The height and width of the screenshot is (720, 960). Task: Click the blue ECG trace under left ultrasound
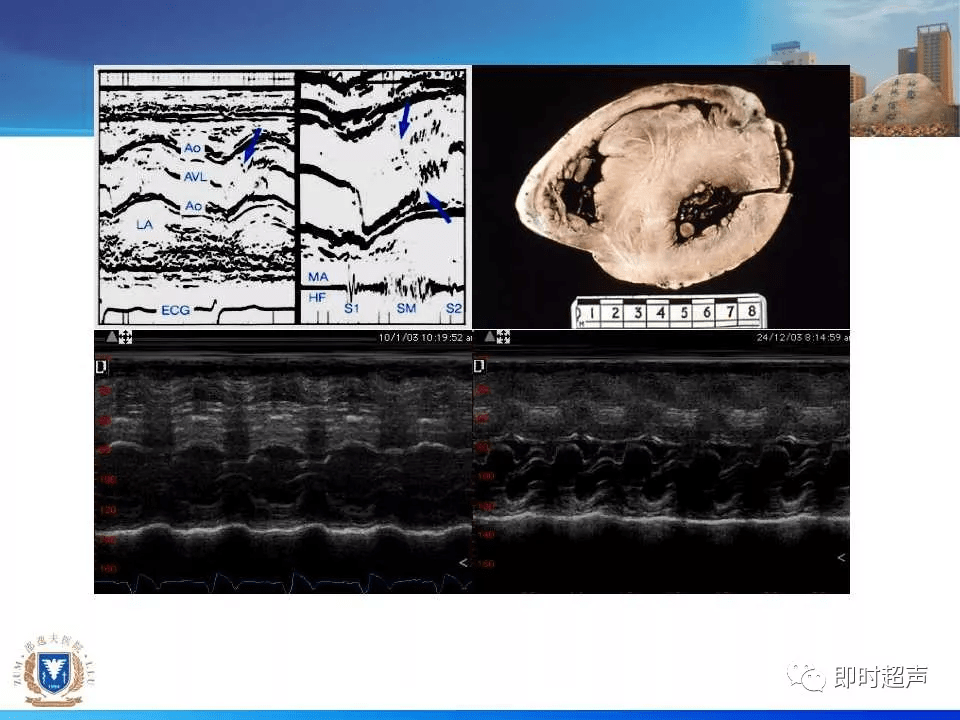tap(283, 583)
